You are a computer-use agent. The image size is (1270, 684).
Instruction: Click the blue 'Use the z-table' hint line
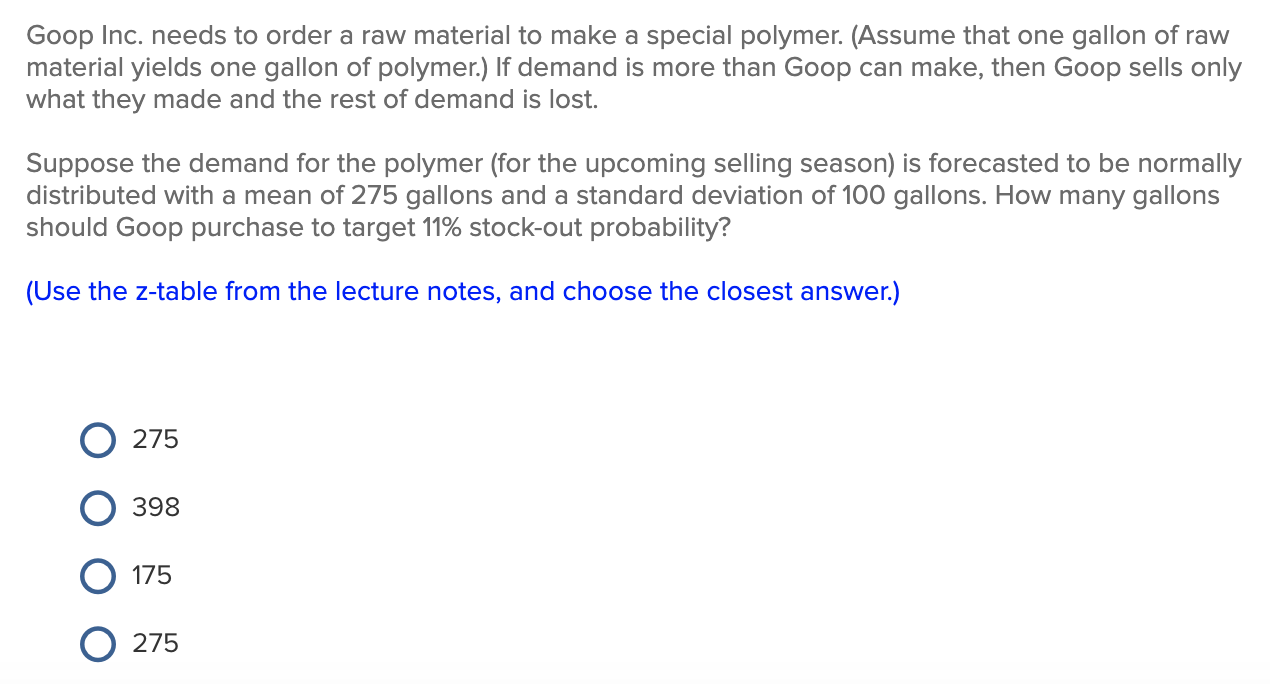click(463, 292)
